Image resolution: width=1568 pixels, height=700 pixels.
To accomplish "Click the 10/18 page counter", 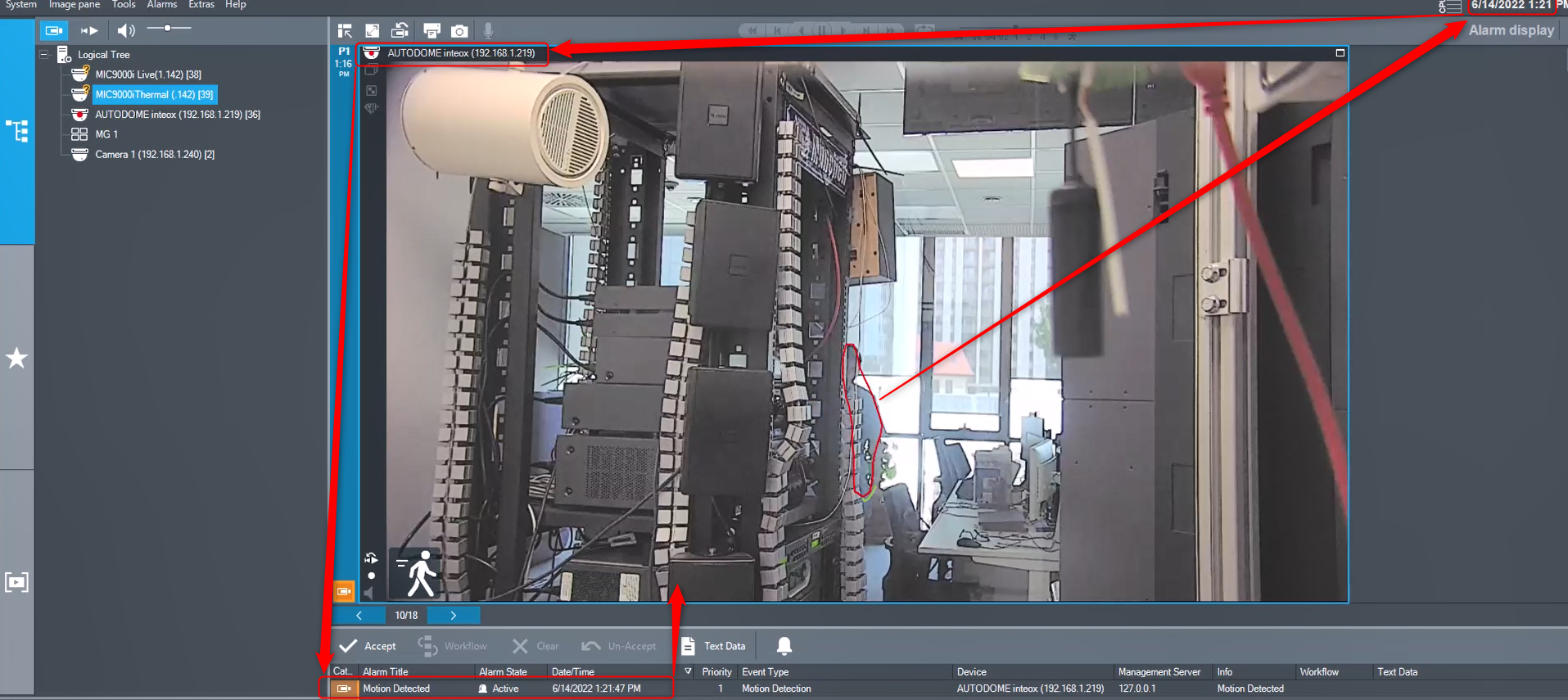I will point(406,616).
